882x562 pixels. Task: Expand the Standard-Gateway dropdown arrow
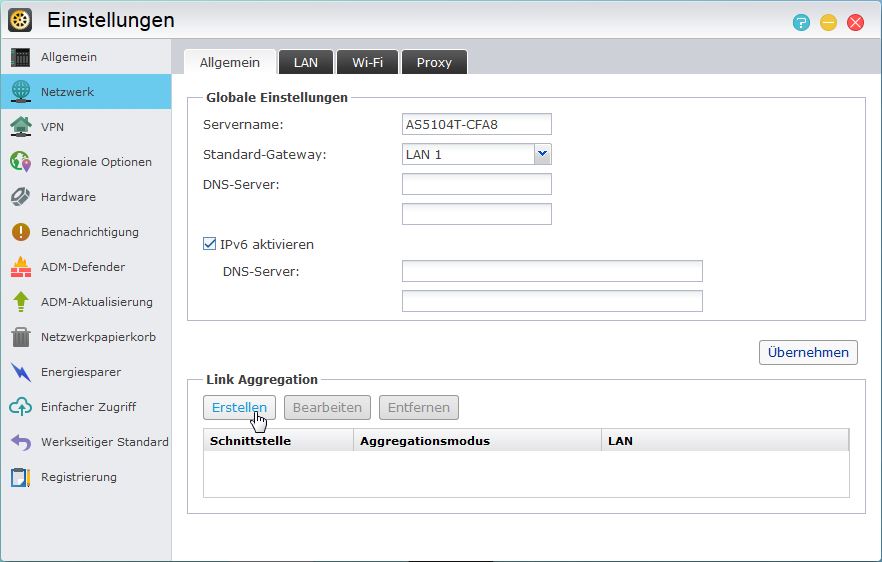click(x=542, y=154)
